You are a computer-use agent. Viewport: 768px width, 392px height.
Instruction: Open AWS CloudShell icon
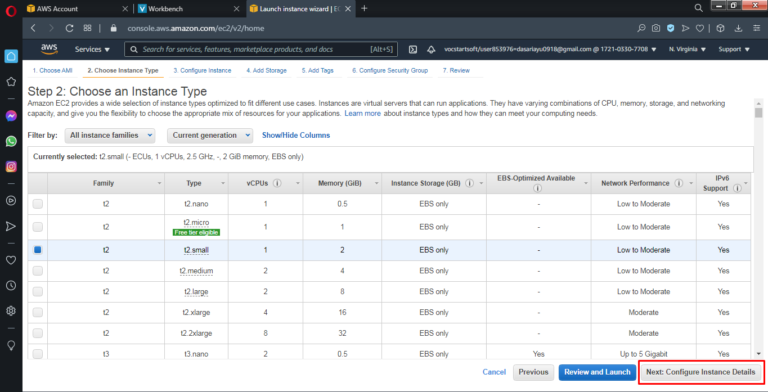pos(413,49)
